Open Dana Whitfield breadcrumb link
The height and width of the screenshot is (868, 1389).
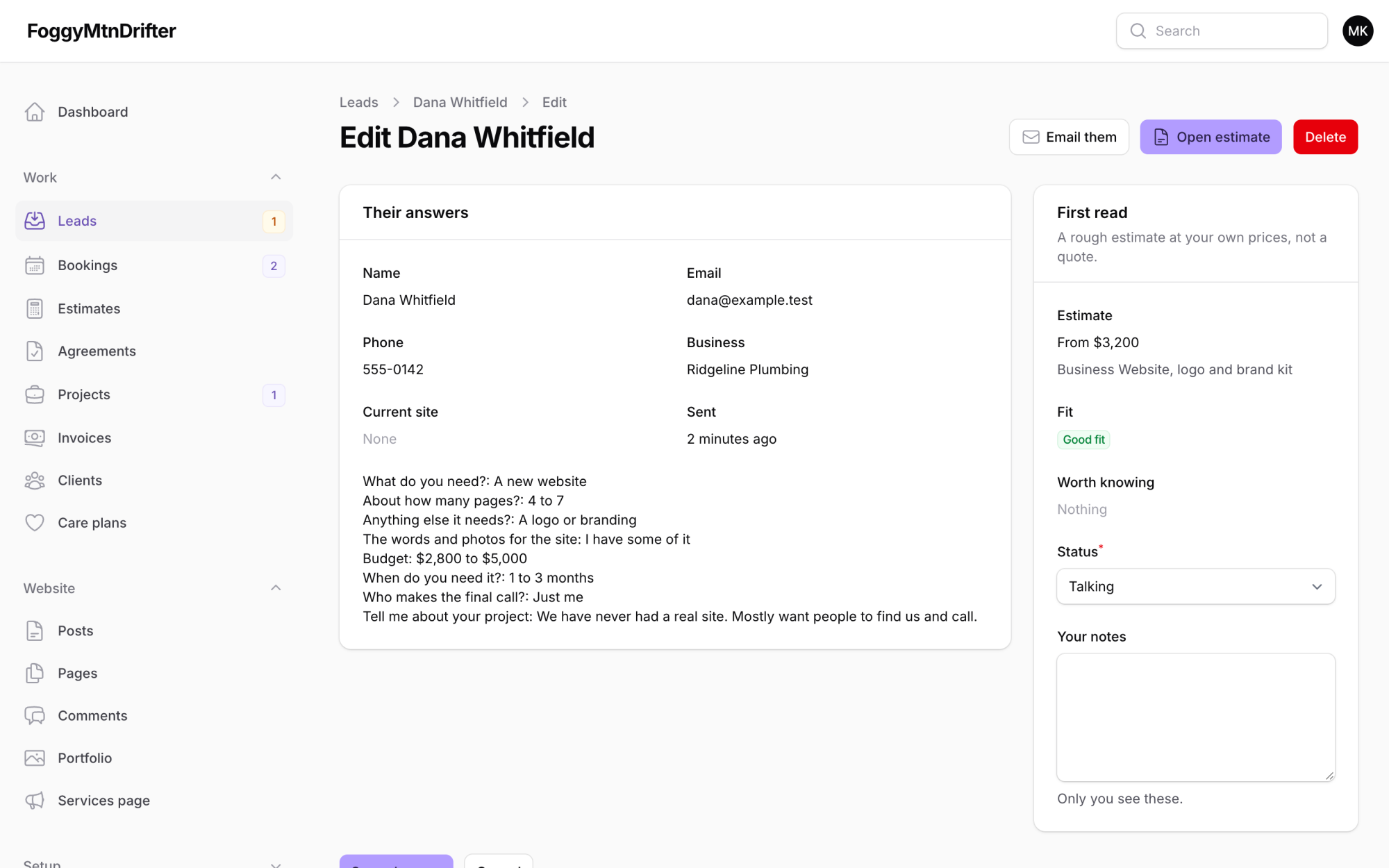460,102
